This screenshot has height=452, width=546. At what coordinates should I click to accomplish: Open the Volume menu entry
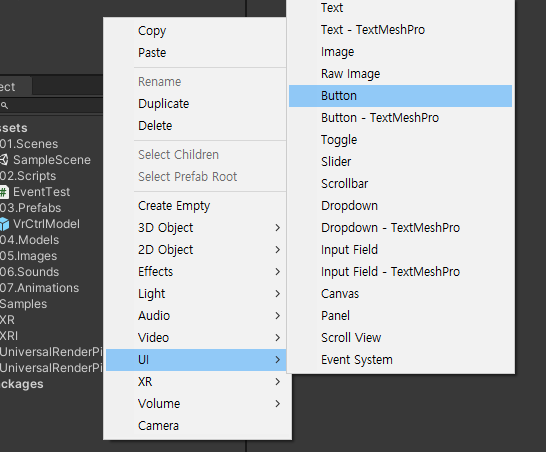click(196, 404)
